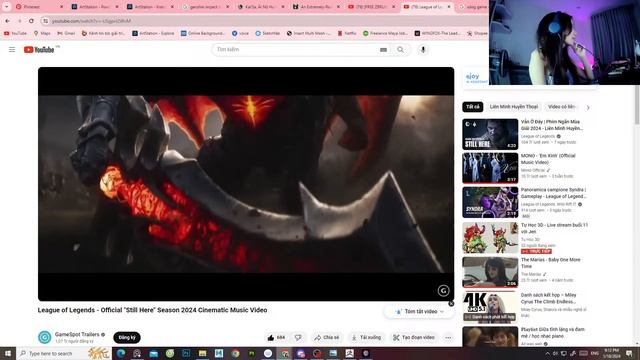The width and height of the screenshot is (640, 360).
Task: Open the on-screen keyboard icon in search box
Action: coord(383,50)
